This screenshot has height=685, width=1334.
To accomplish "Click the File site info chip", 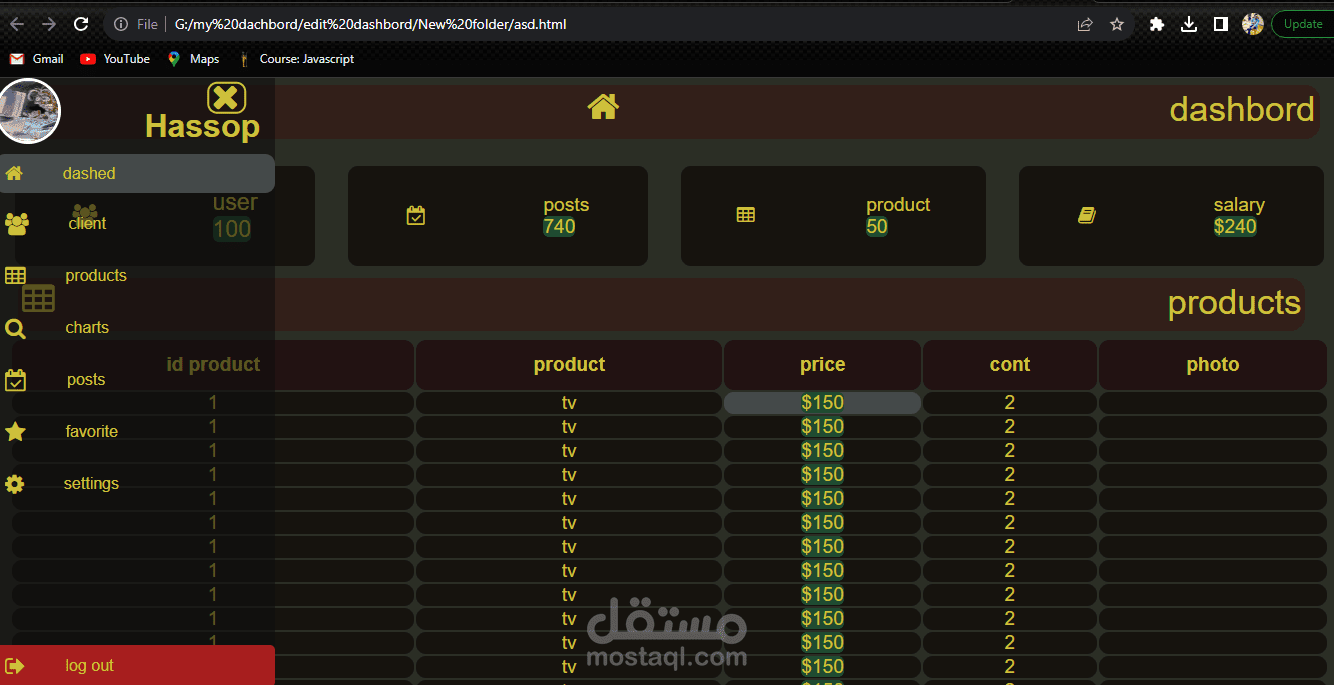I will coord(136,24).
